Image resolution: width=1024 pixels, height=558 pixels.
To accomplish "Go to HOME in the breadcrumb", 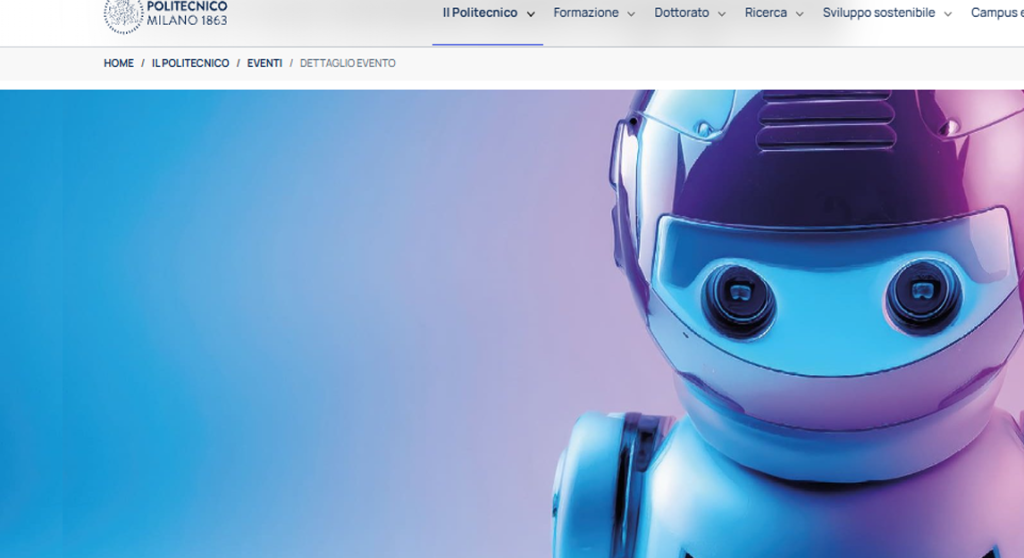I will tap(118, 63).
